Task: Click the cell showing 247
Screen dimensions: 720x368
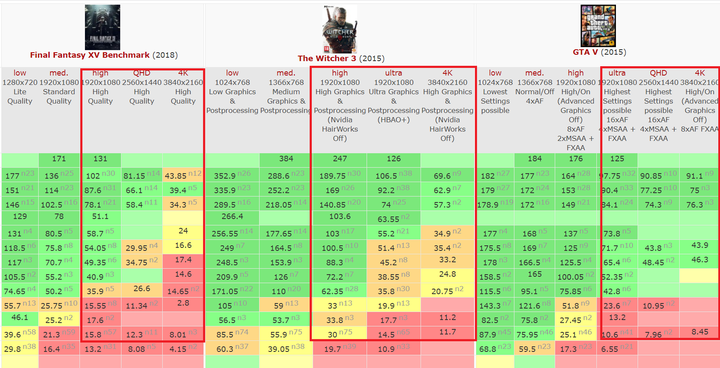Action: [x=339, y=159]
